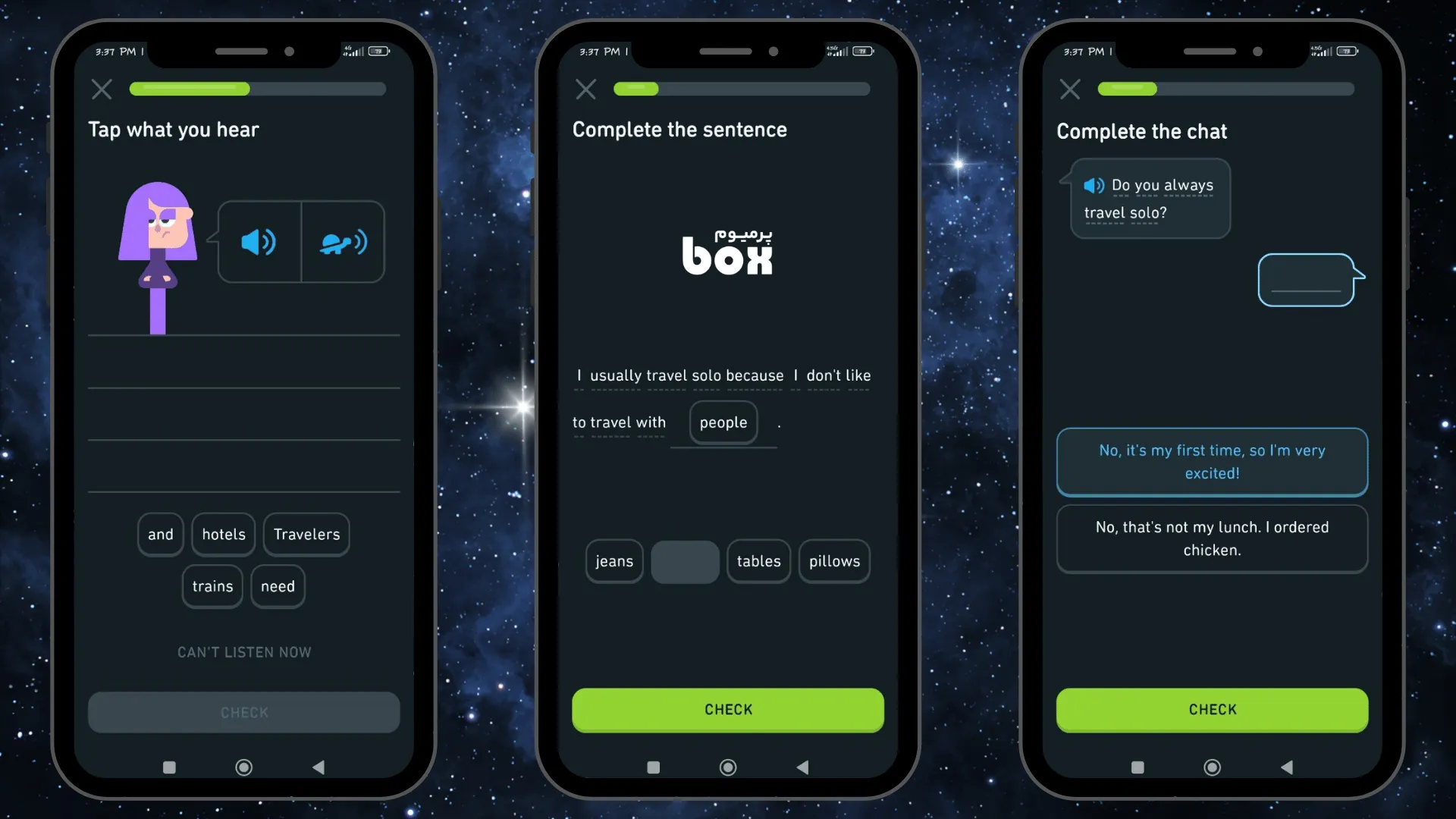
Task: Click the X close button on center screen
Action: [586, 88]
